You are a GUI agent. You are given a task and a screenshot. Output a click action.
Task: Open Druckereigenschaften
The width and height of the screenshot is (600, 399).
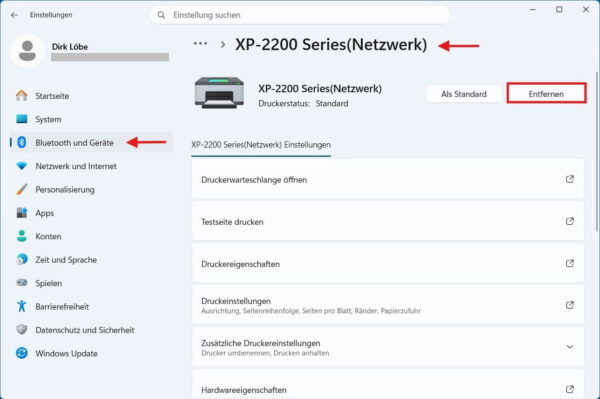tap(388, 264)
